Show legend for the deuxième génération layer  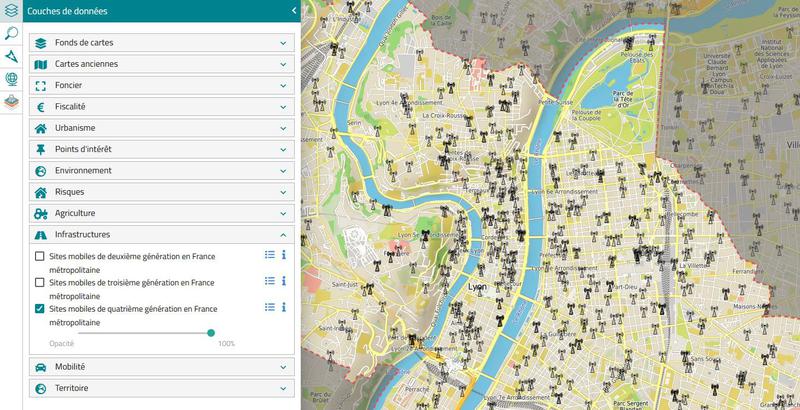(x=269, y=255)
